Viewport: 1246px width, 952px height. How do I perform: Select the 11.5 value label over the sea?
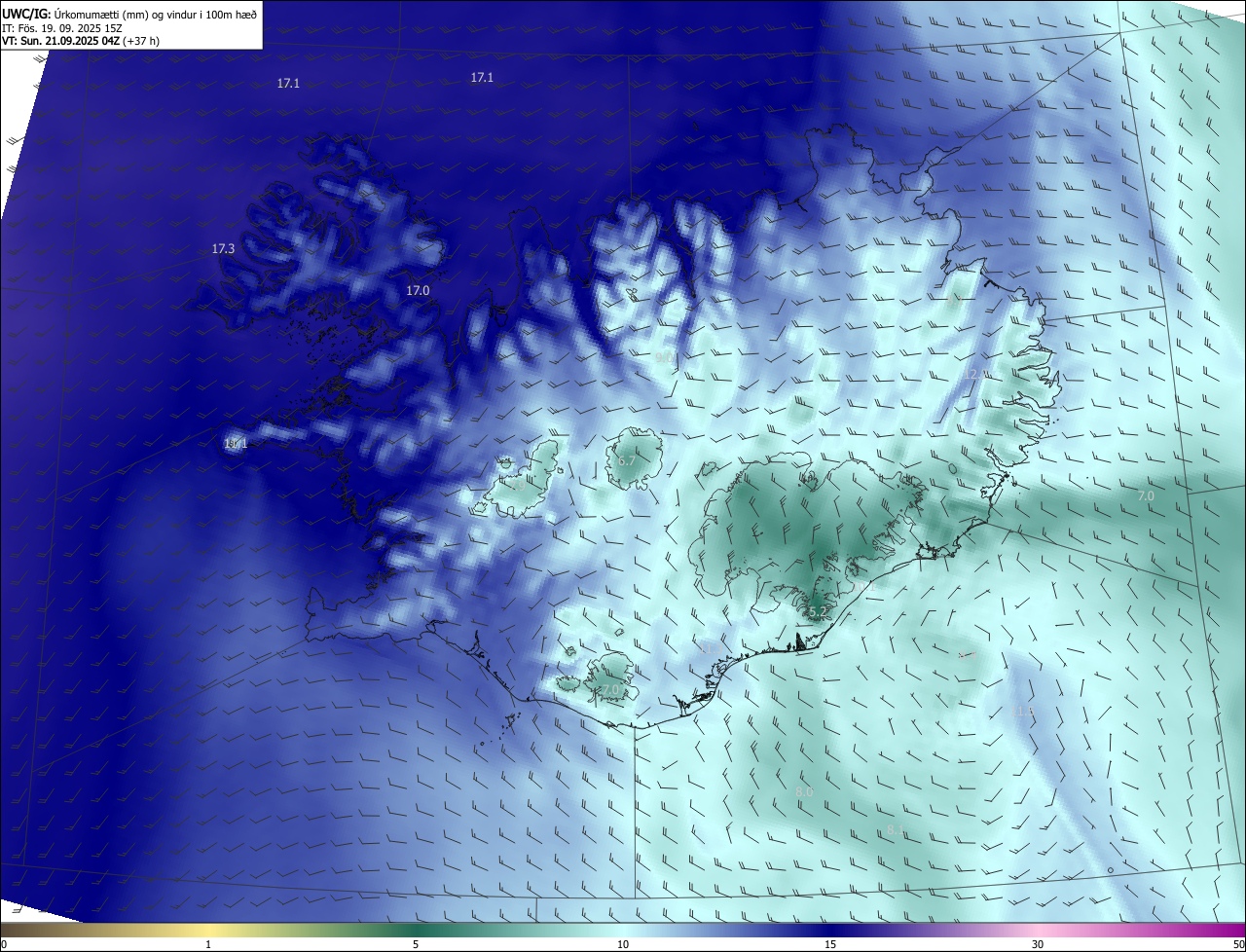tap(1023, 713)
